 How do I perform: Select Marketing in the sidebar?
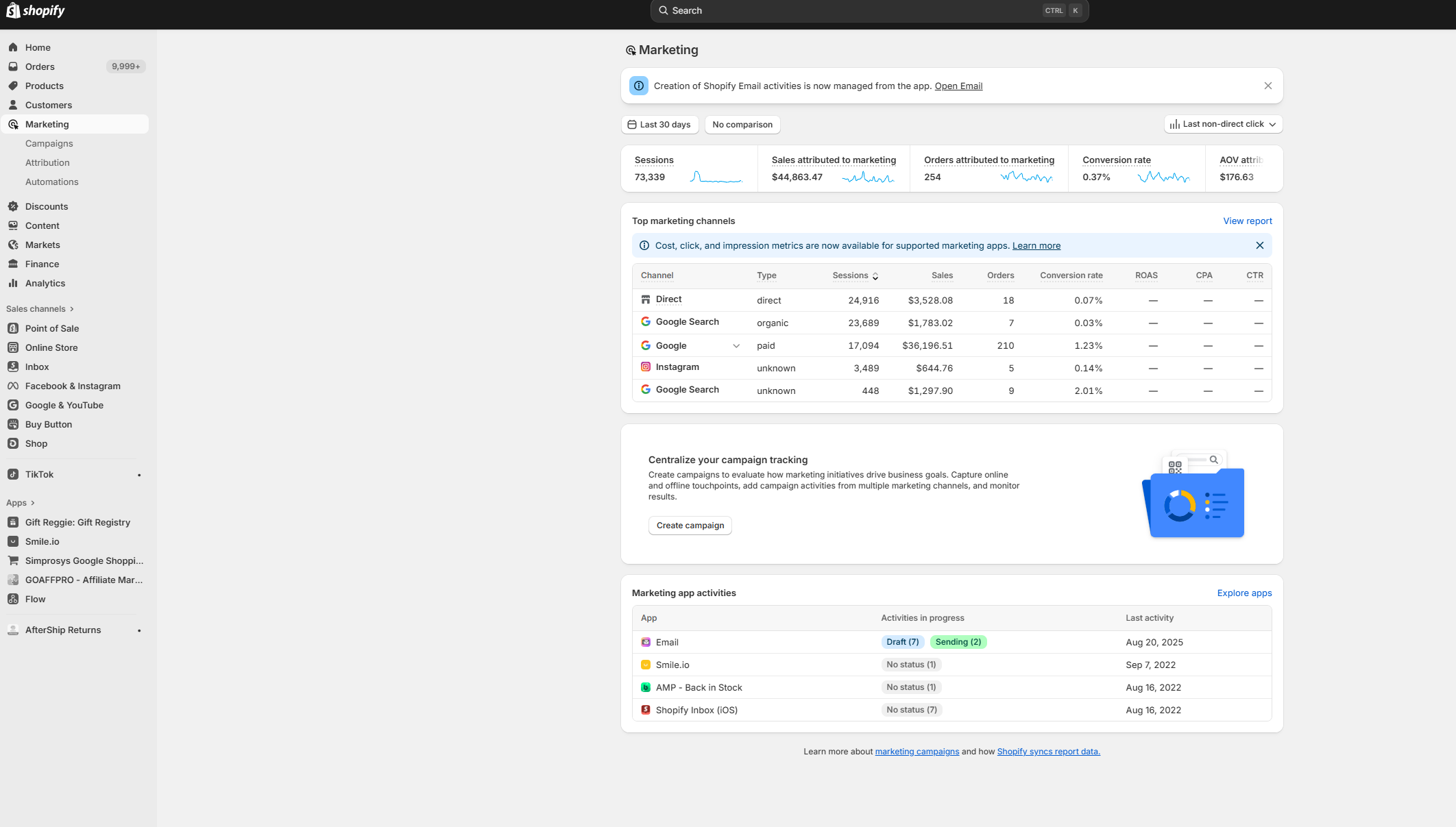[75, 124]
